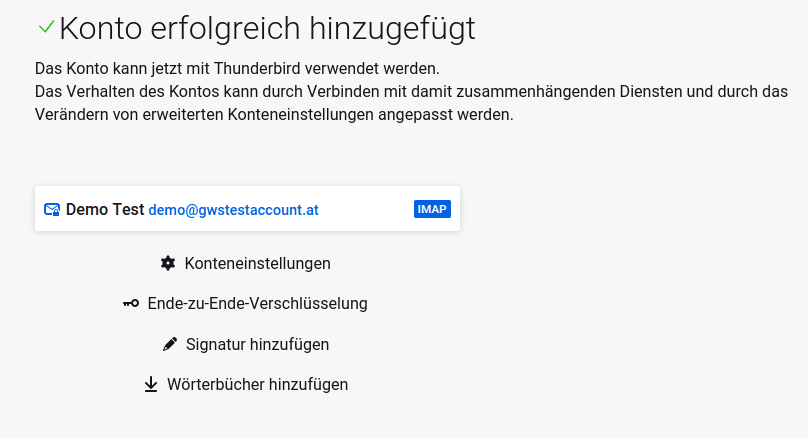Click the gear icon for Konteneinstellungen
This screenshot has height=438, width=808.
click(168, 264)
